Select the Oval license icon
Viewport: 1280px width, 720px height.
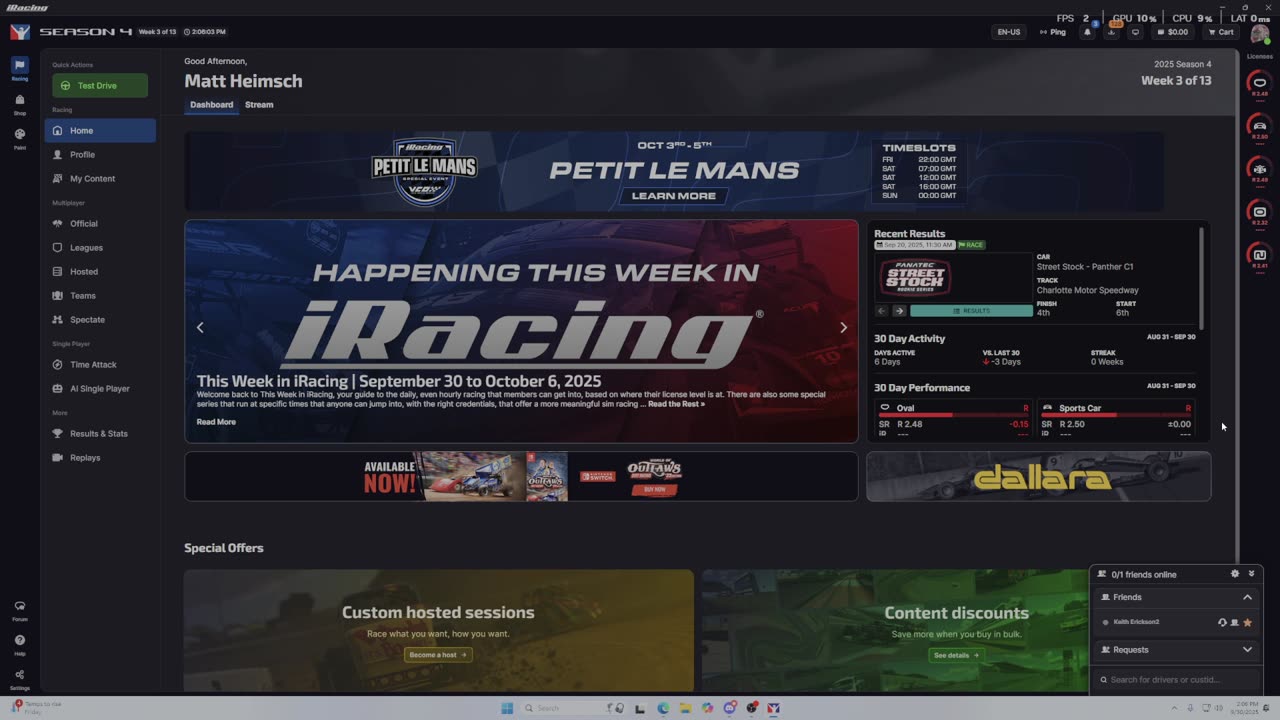[1259, 83]
